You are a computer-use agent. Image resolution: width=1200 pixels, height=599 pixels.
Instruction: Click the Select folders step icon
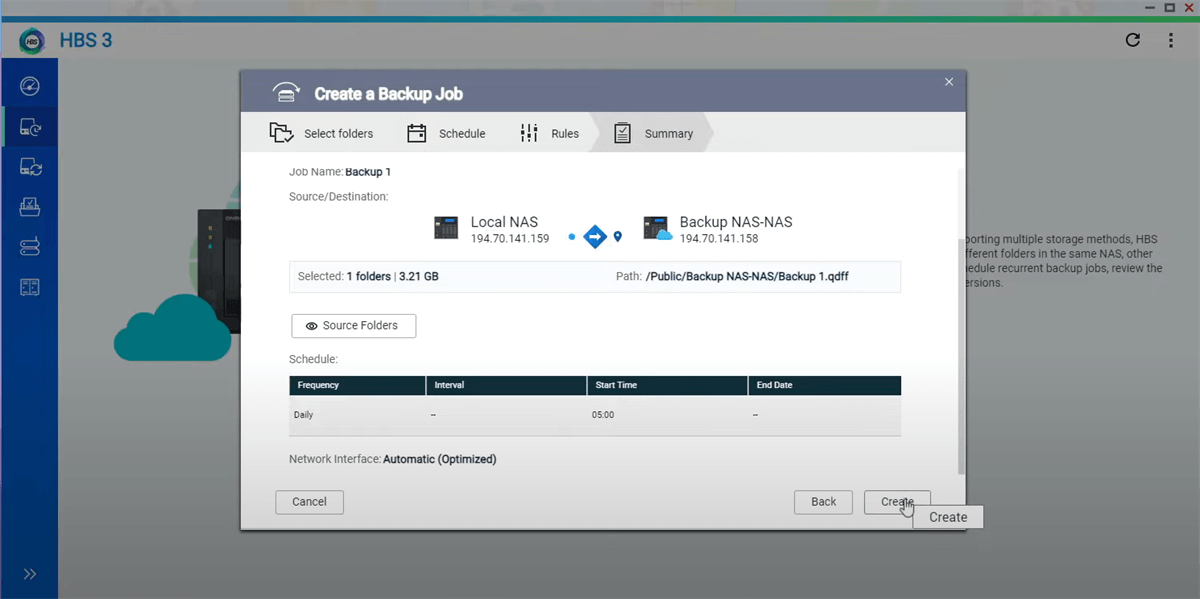point(281,133)
